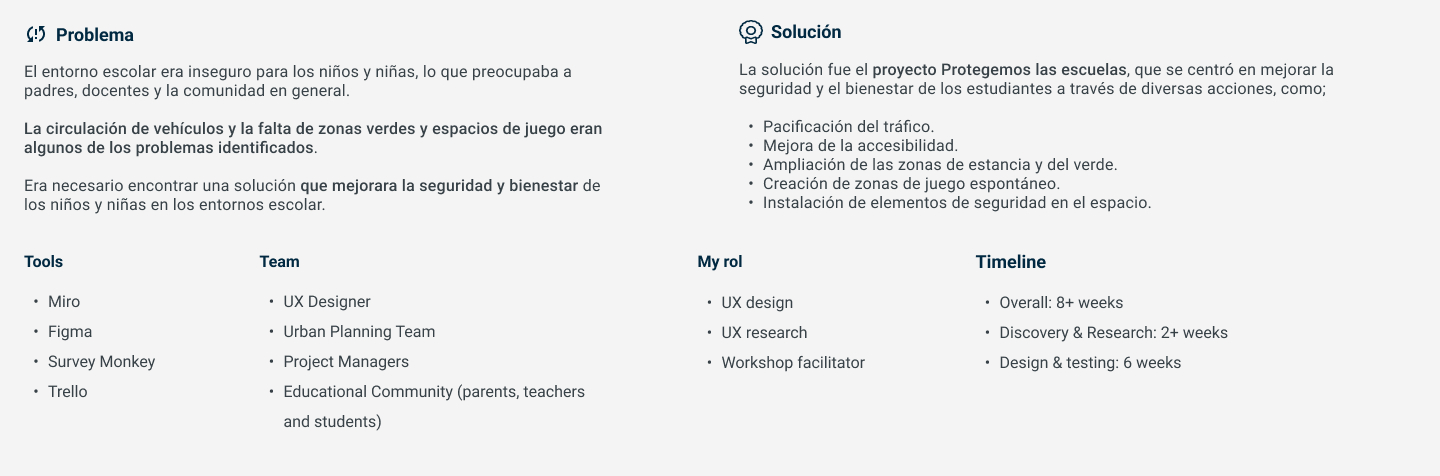The image size is (1440, 476).
Task: Click the Tools column heading
Action: pos(43,262)
